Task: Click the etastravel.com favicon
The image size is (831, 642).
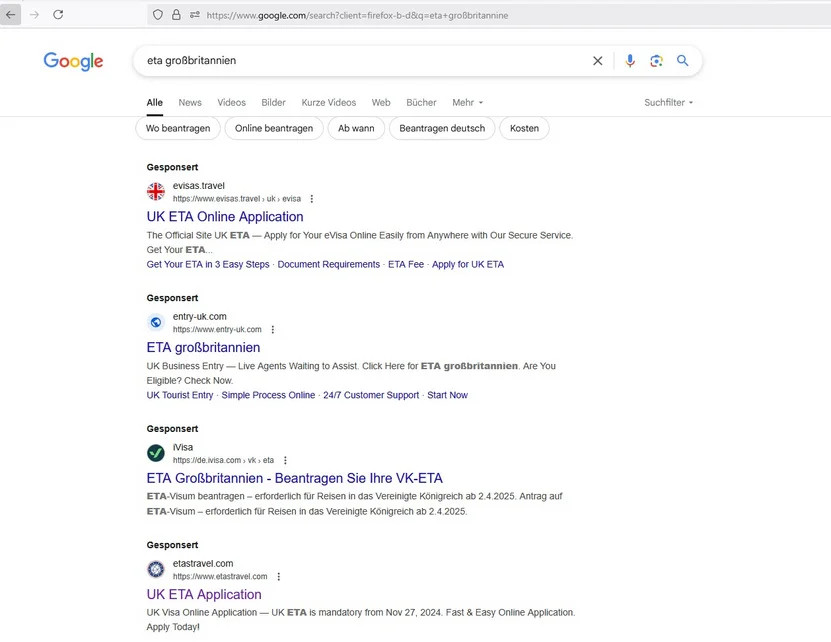Action: click(156, 569)
